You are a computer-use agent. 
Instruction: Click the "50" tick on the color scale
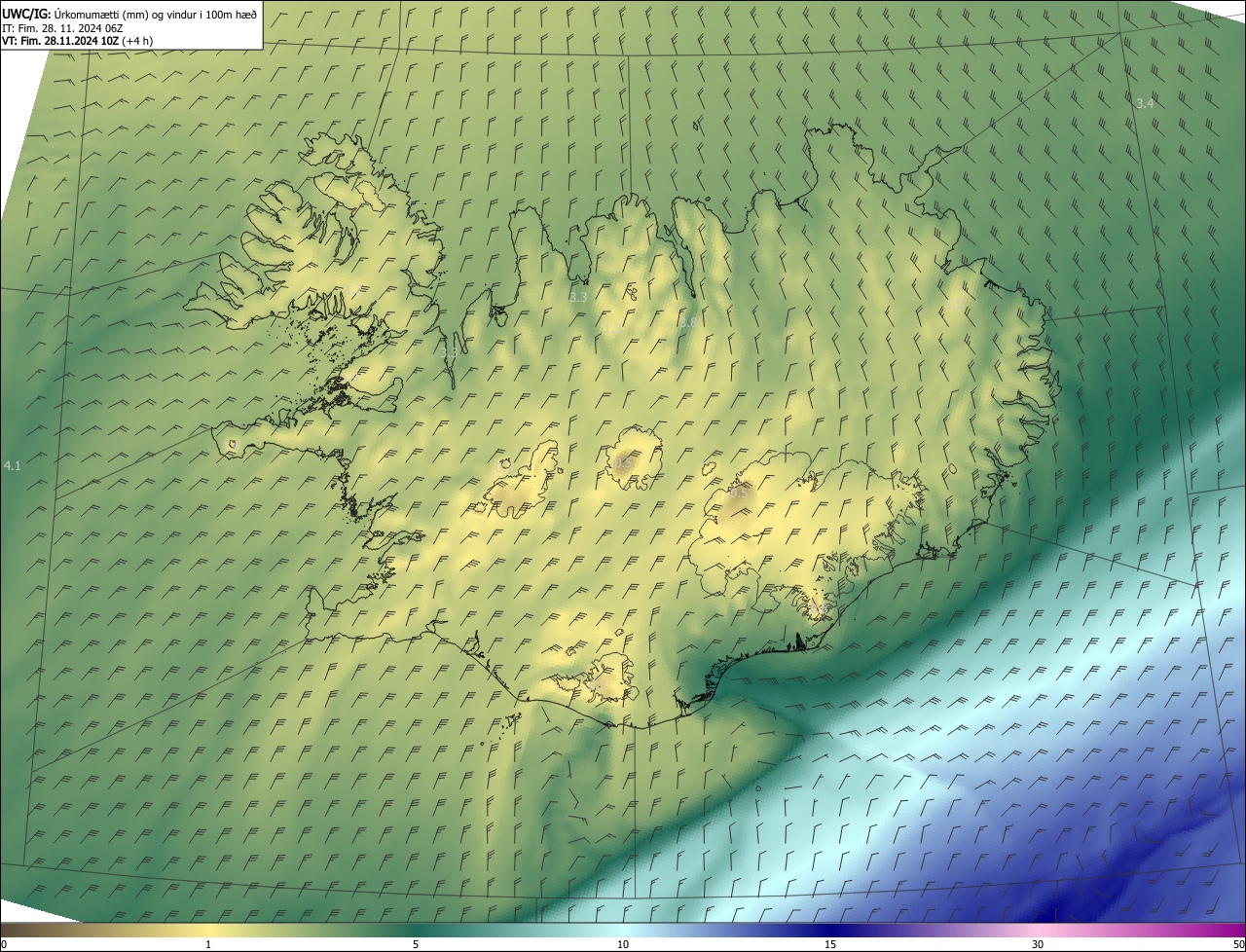click(1238, 944)
